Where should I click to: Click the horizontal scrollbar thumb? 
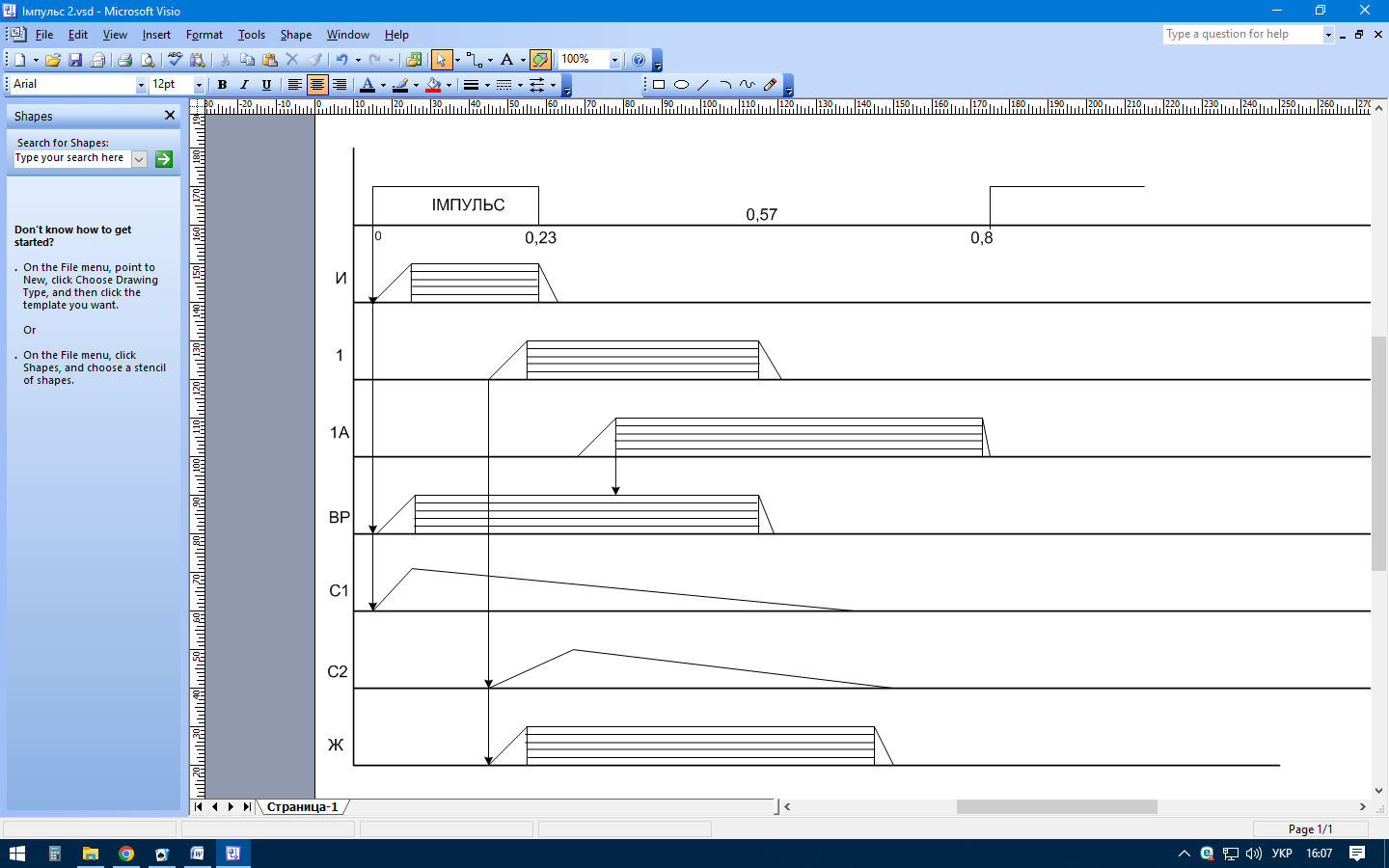(x=1056, y=806)
